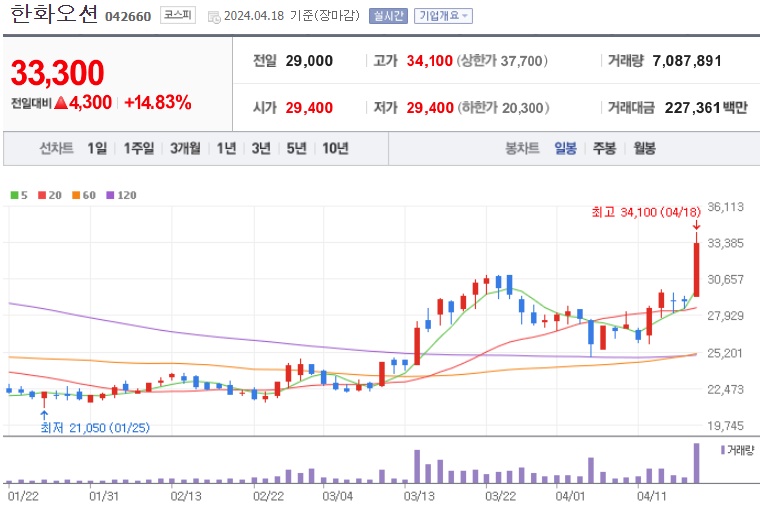
Task: Click the current price 33,300
Action: [57, 73]
